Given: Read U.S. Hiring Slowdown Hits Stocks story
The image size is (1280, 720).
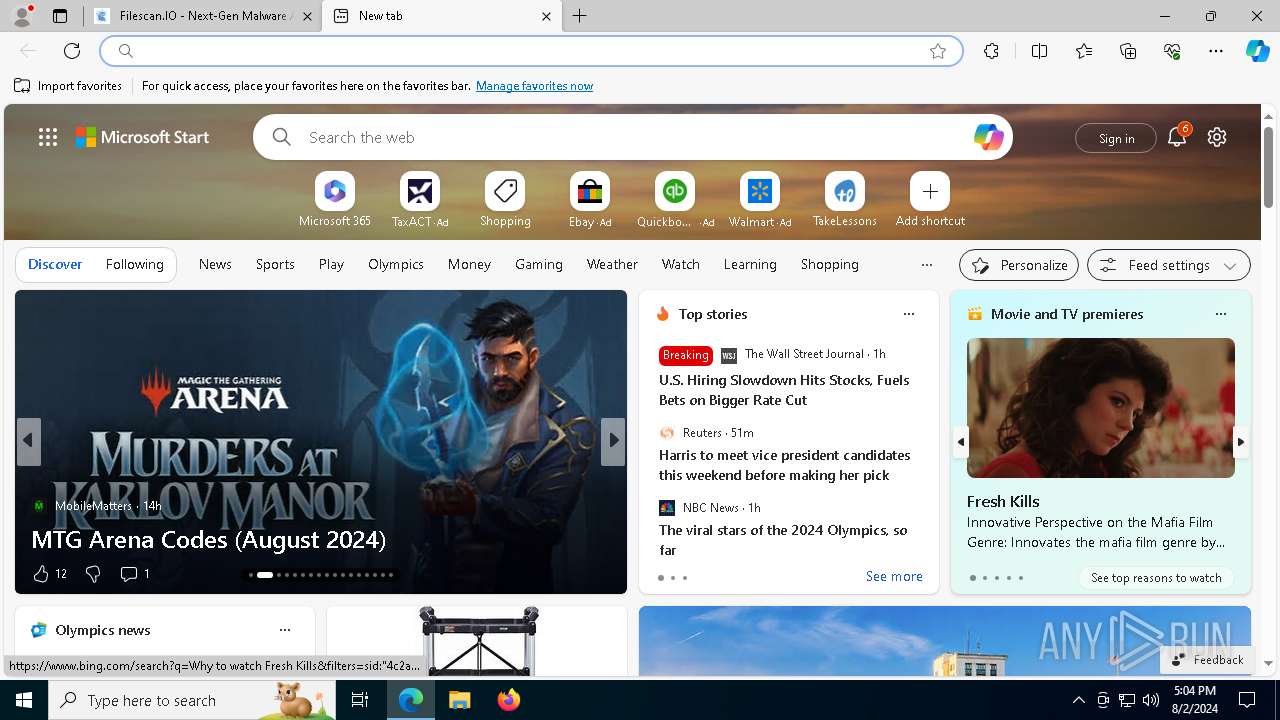Looking at the screenshot, I should [784, 390].
